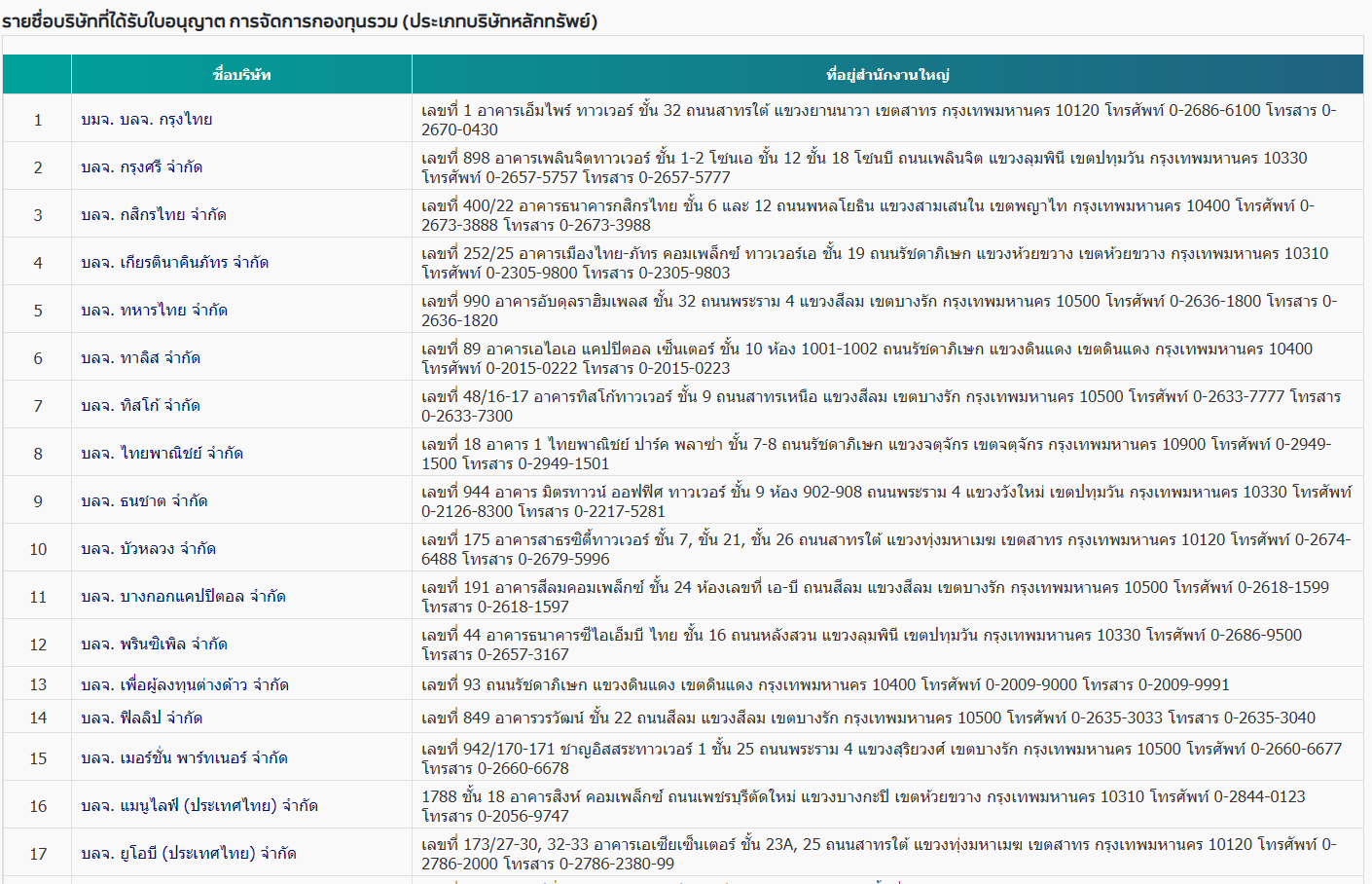The image size is (1372, 884).
Task: Select company name บลจ. เพื่อผู้ลงทุนต่างด้าว จำกัด
Action: pyautogui.click(x=185, y=684)
